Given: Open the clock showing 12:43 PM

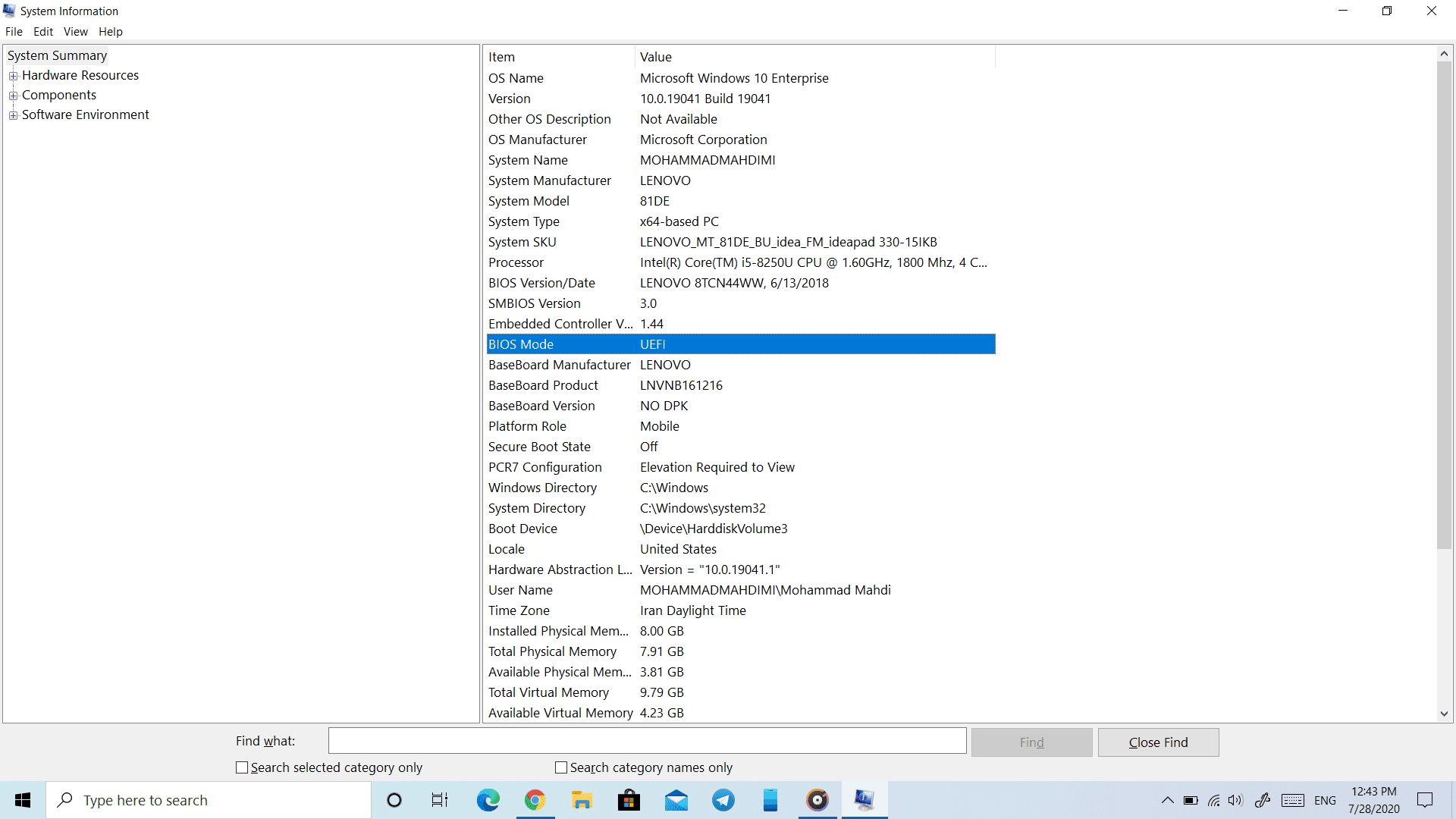Looking at the screenshot, I should pyautogui.click(x=1374, y=800).
